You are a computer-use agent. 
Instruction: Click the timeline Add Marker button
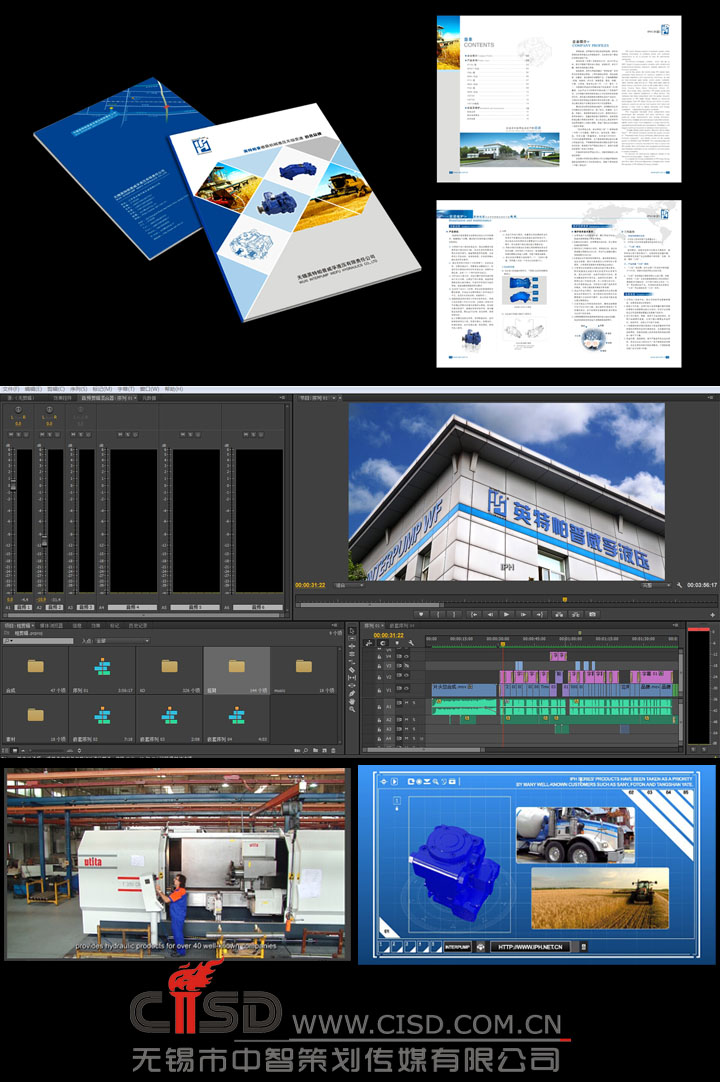click(397, 643)
